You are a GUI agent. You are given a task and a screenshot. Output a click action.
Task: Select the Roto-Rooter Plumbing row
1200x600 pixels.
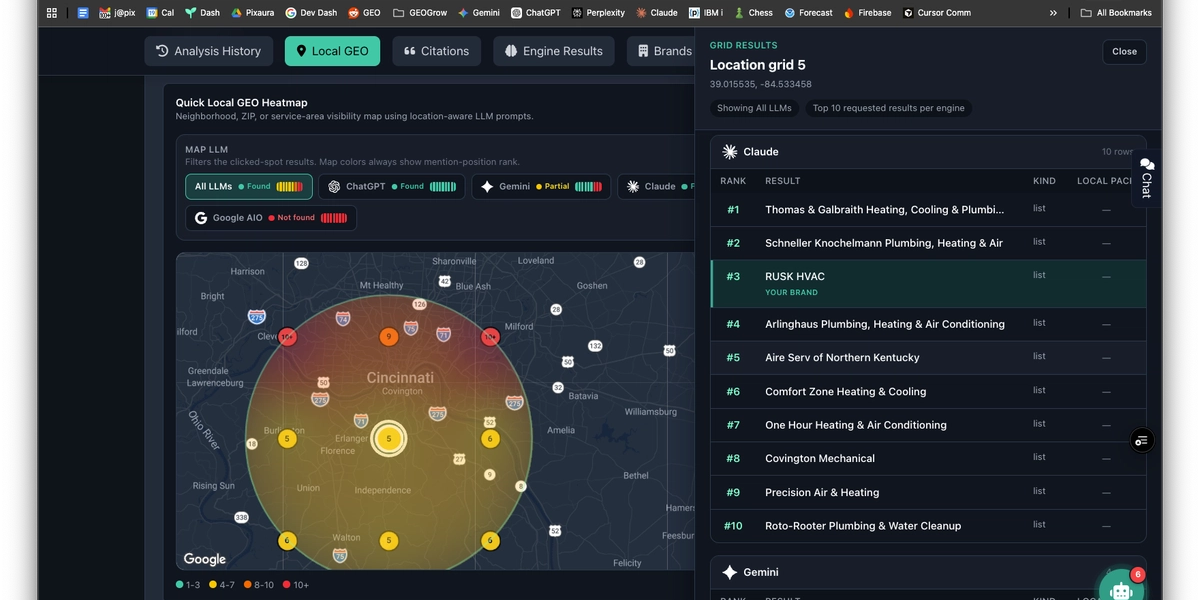(928, 525)
